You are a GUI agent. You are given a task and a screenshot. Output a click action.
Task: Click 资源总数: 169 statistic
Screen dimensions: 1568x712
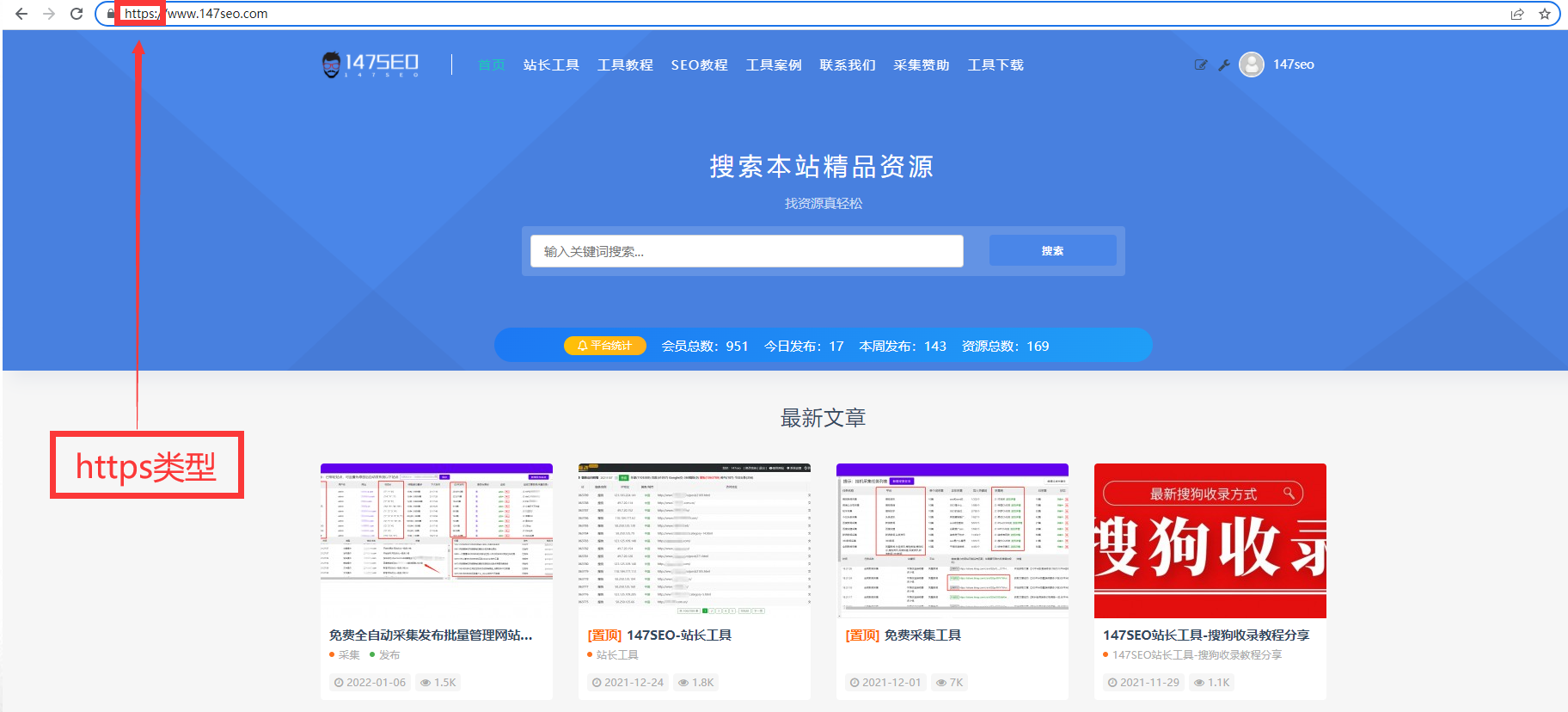click(1005, 347)
